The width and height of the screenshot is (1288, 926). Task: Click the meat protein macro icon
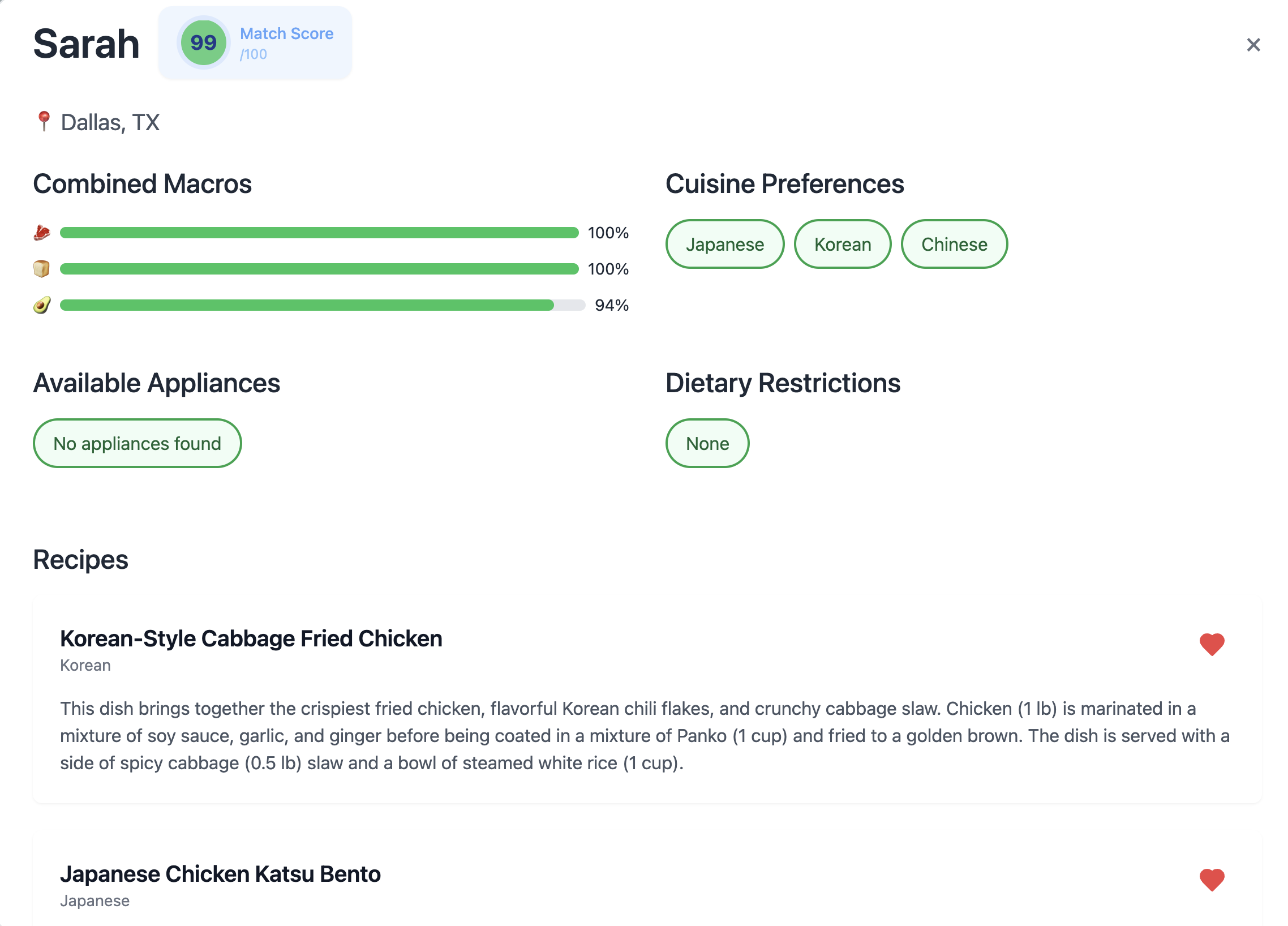[x=41, y=233]
